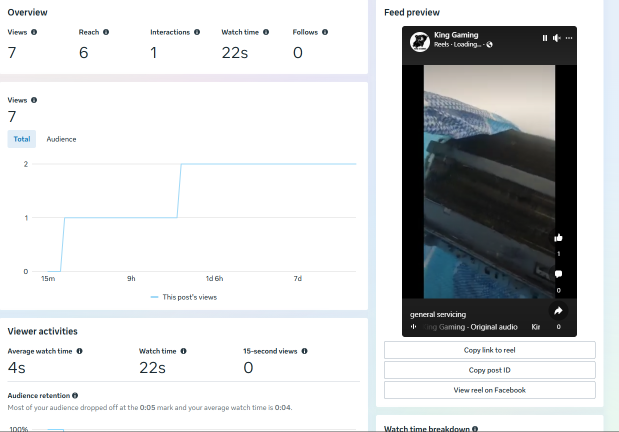Image resolution: width=619 pixels, height=432 pixels.
Task: Pause the reel in feed preview
Action: (x=545, y=38)
